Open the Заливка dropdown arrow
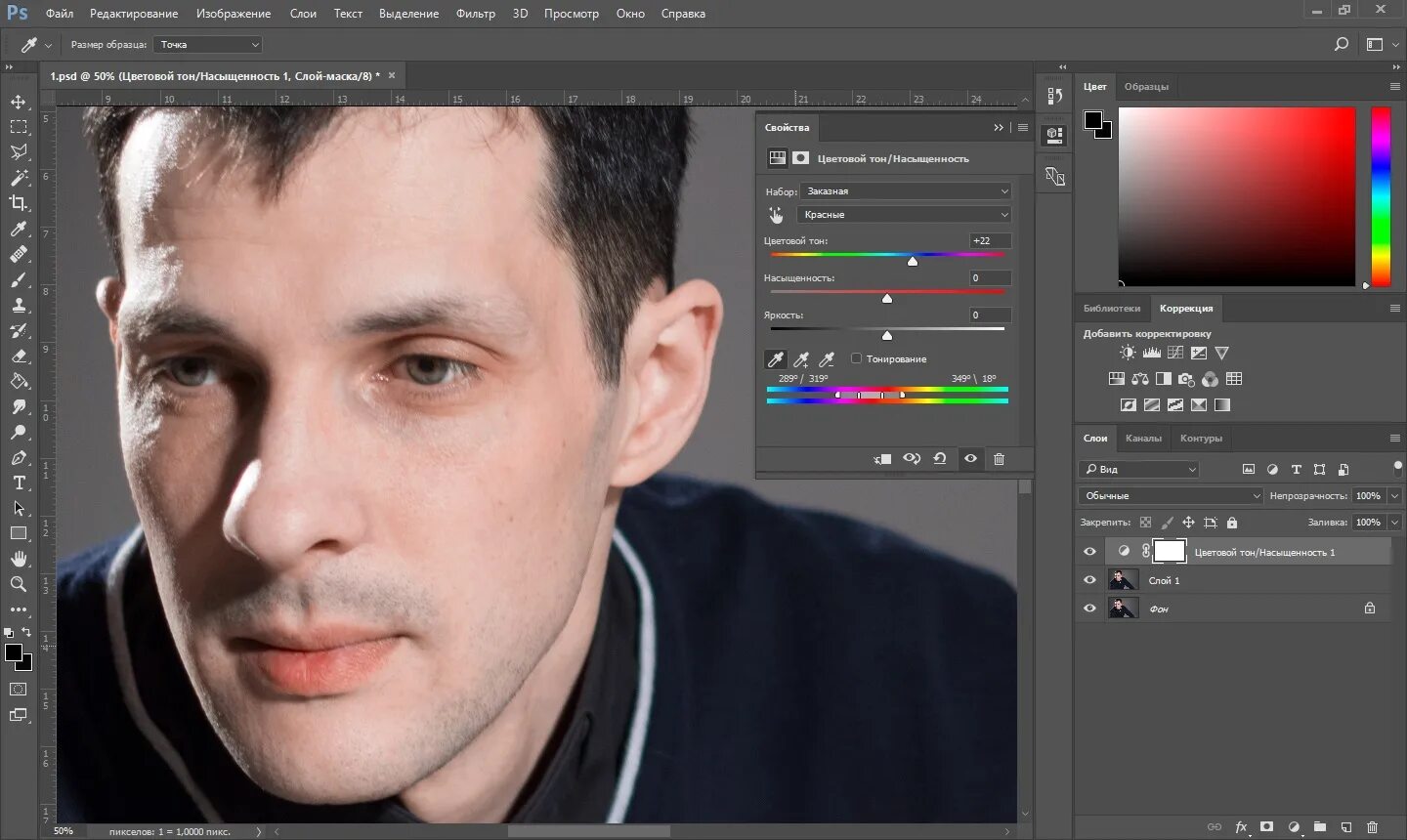 [x=1394, y=523]
